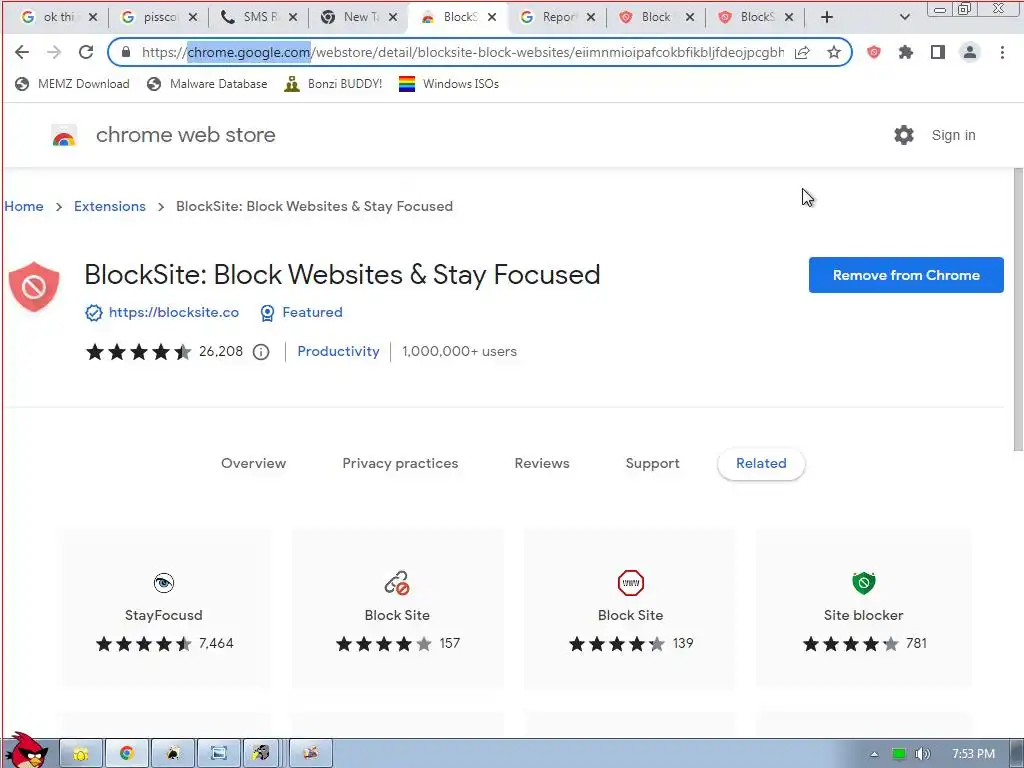Open the StayFocusd extension card
This screenshot has width=1024, height=768.
pos(164,609)
